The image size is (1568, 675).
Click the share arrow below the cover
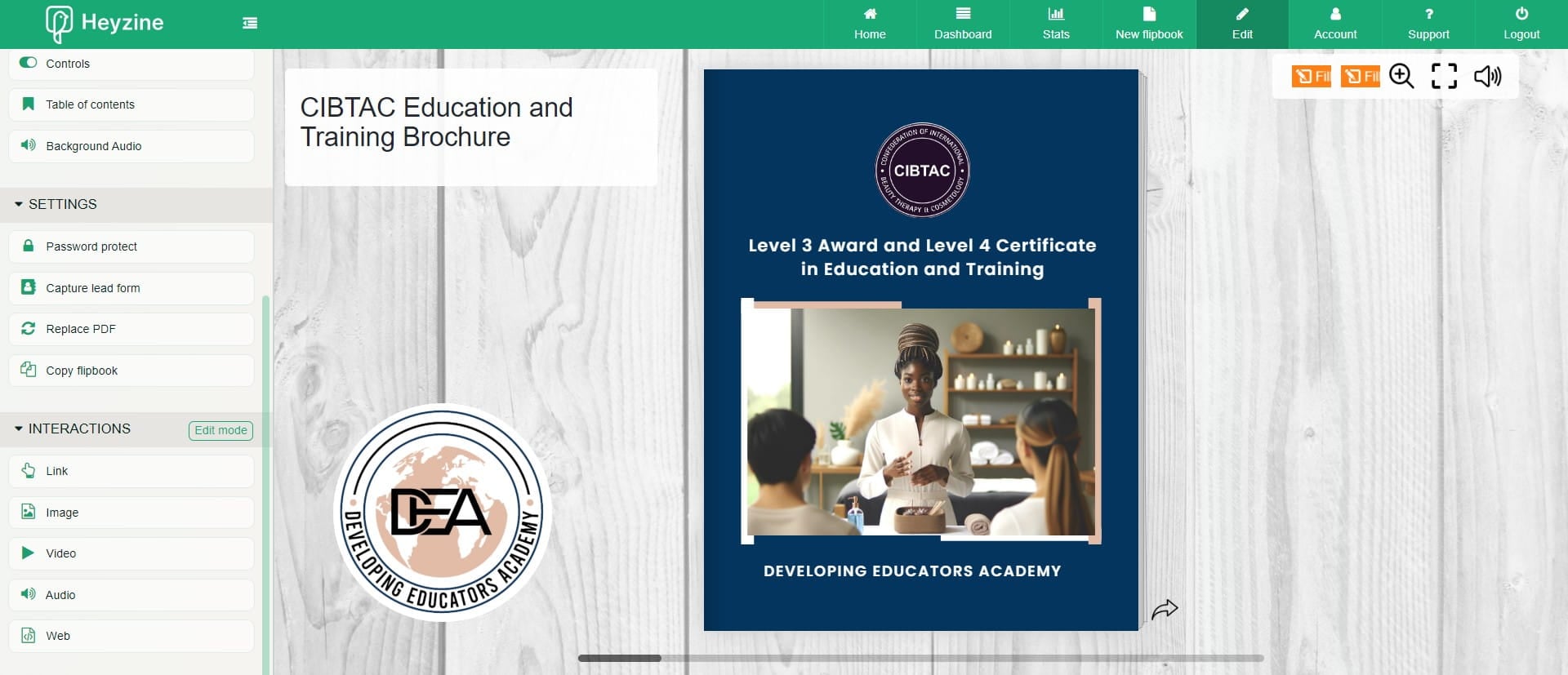pyautogui.click(x=1165, y=609)
